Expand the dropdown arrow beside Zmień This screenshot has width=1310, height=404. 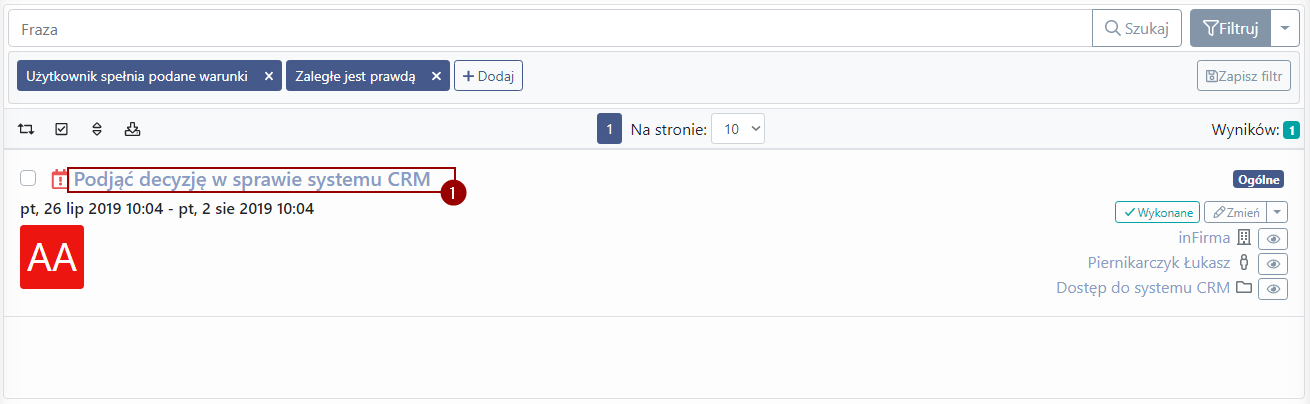(x=1277, y=212)
